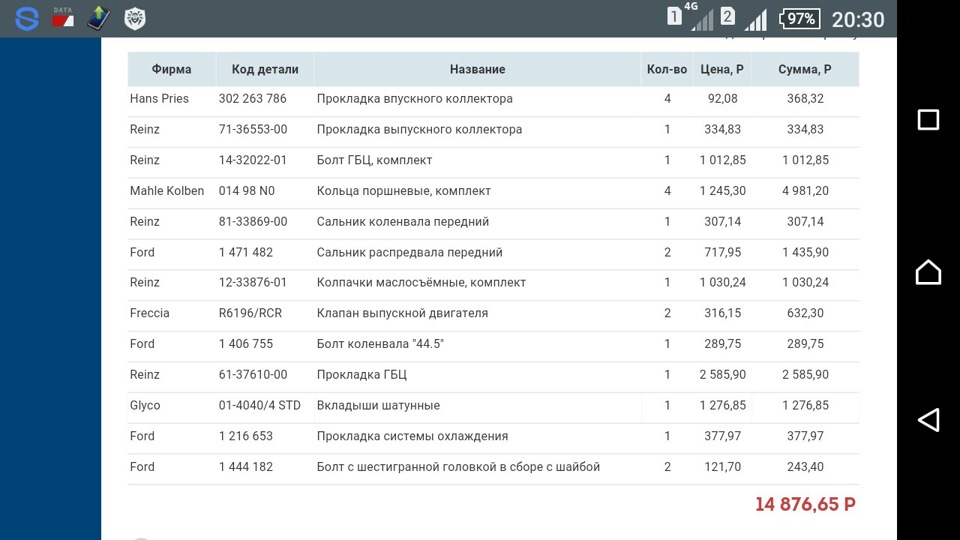960x540 pixels.
Task: Select Вкладыши шатунные name
Action: [x=378, y=405]
